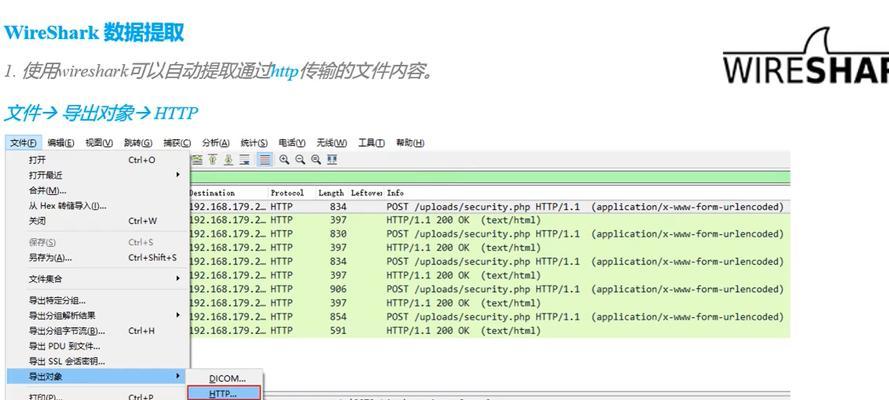889x400 pixels.
Task: Open the 文件(F) menu
Action: click(23, 143)
